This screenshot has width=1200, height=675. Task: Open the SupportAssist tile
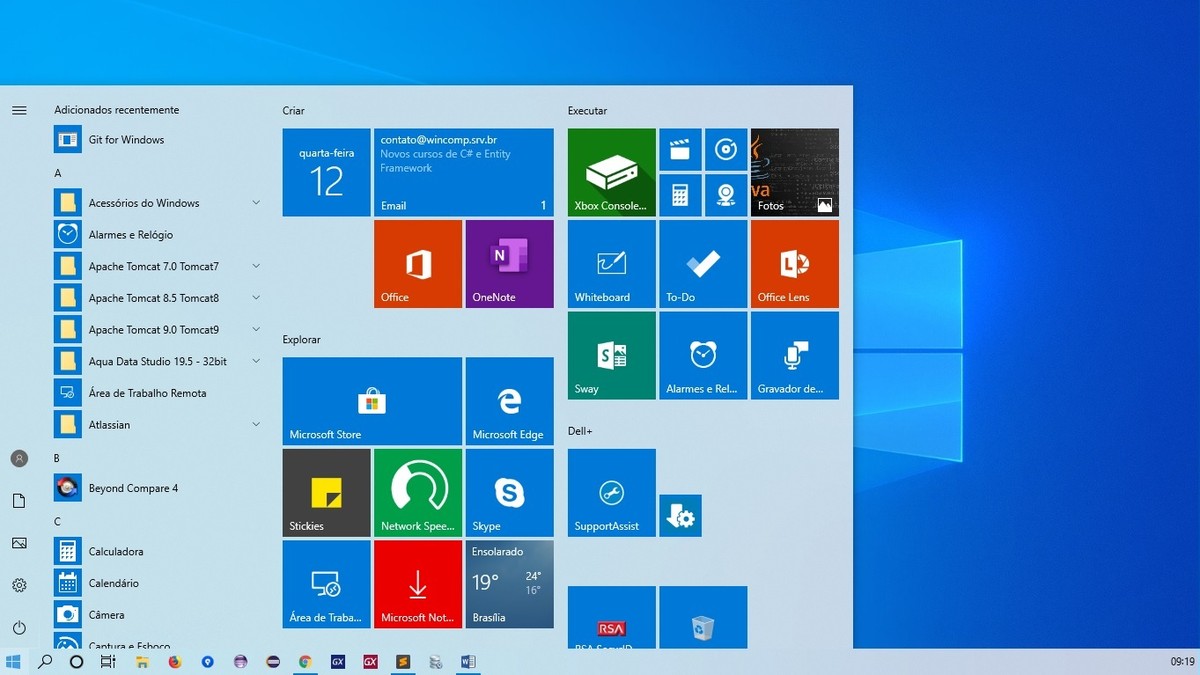tap(610, 491)
